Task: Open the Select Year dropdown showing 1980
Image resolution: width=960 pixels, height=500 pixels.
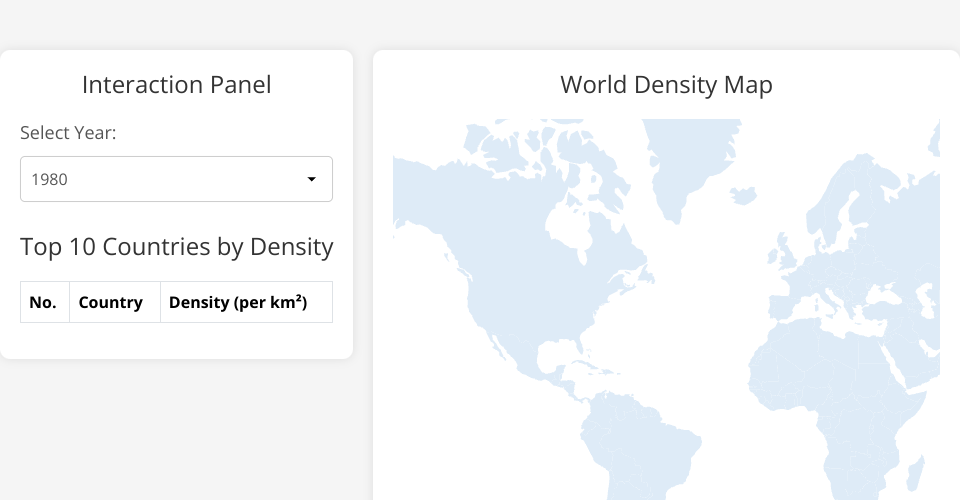Action: pos(176,179)
